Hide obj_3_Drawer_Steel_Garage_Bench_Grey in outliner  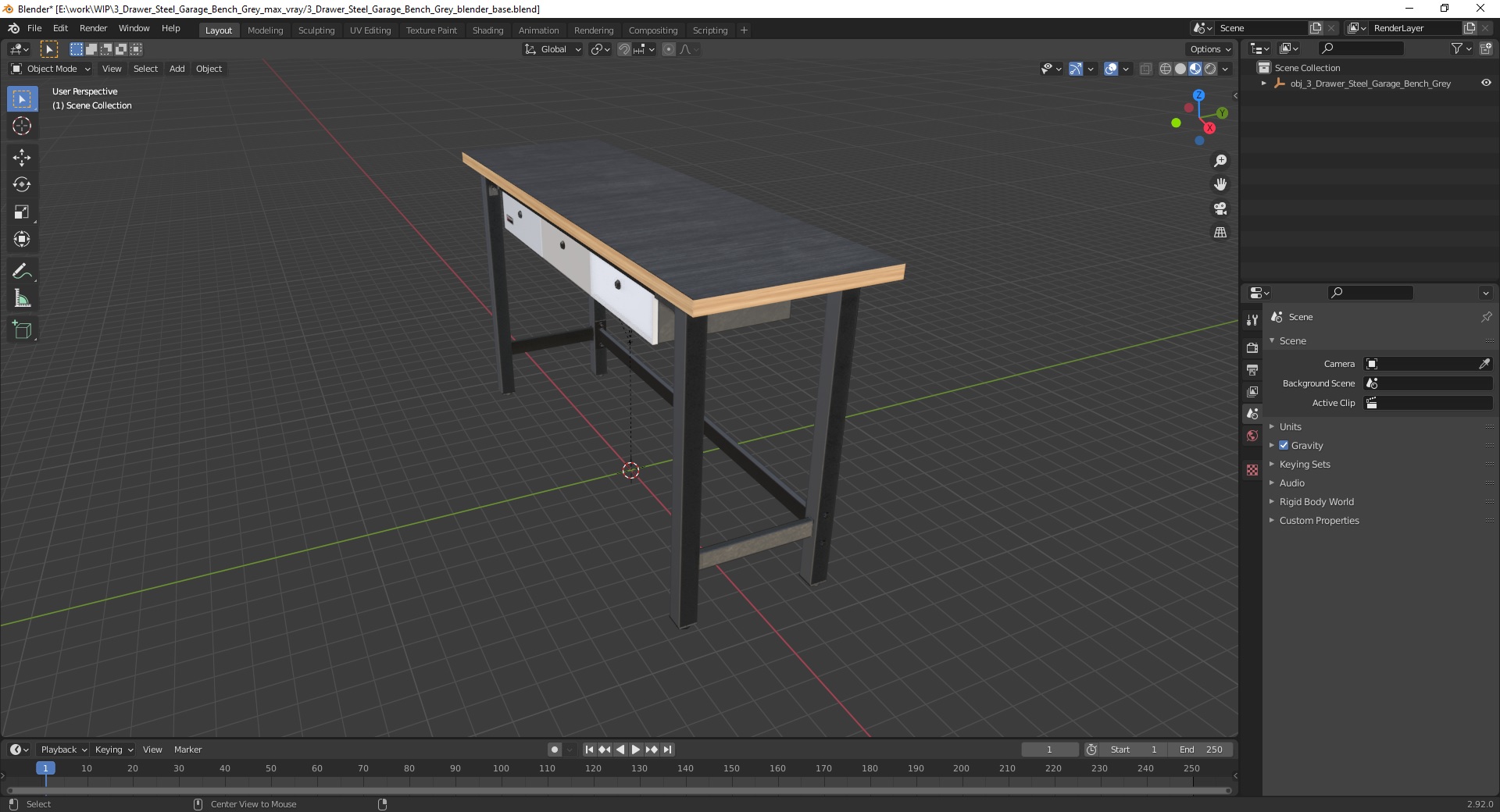pyautogui.click(x=1486, y=83)
